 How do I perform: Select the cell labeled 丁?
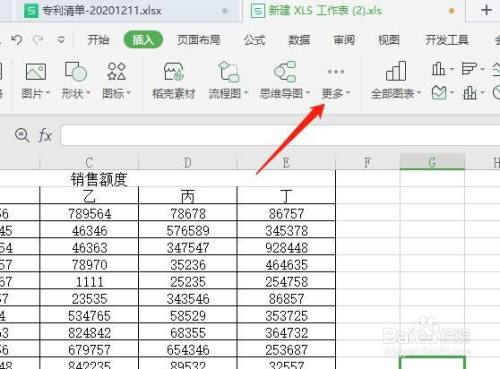pos(286,196)
